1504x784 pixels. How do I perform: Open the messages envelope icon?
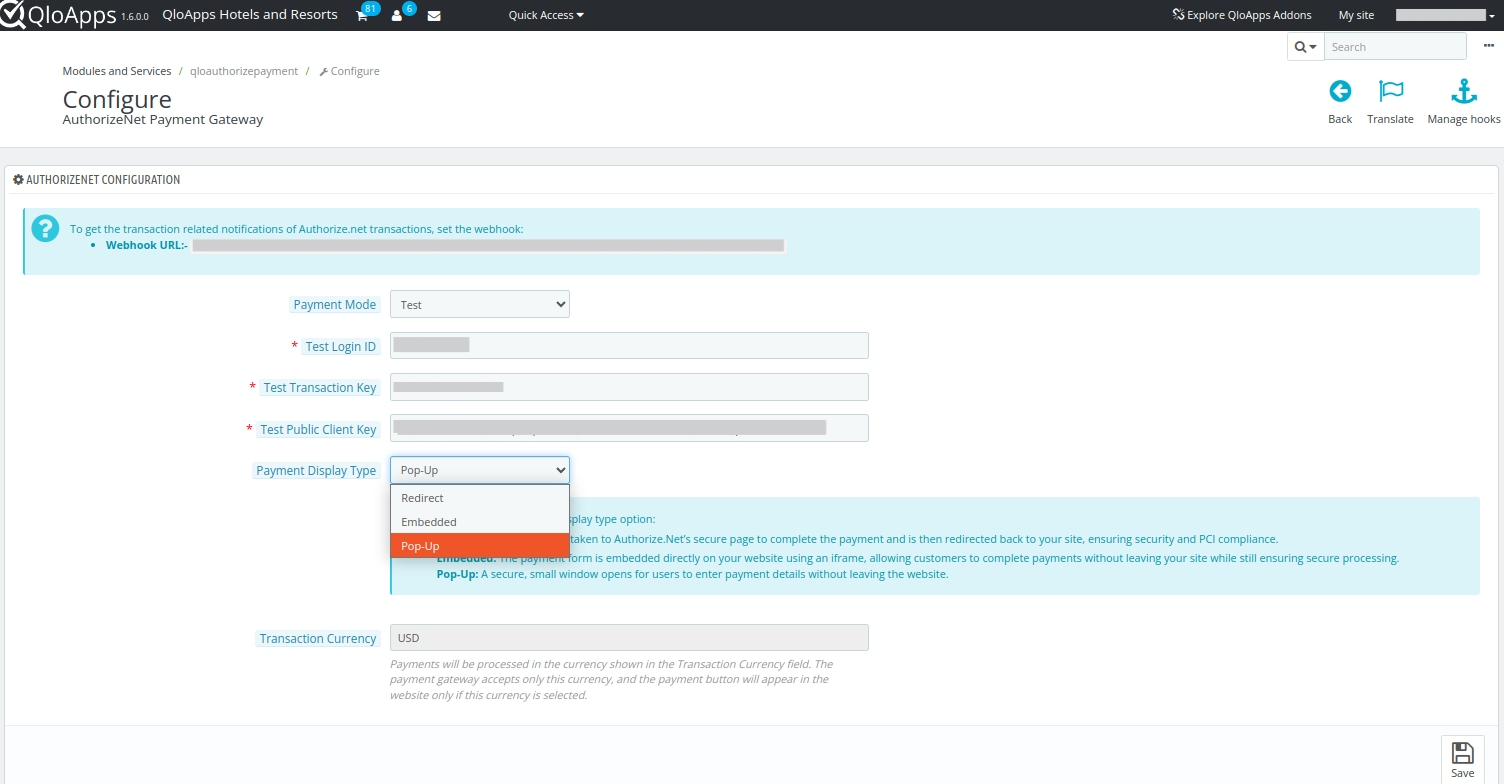[434, 16]
